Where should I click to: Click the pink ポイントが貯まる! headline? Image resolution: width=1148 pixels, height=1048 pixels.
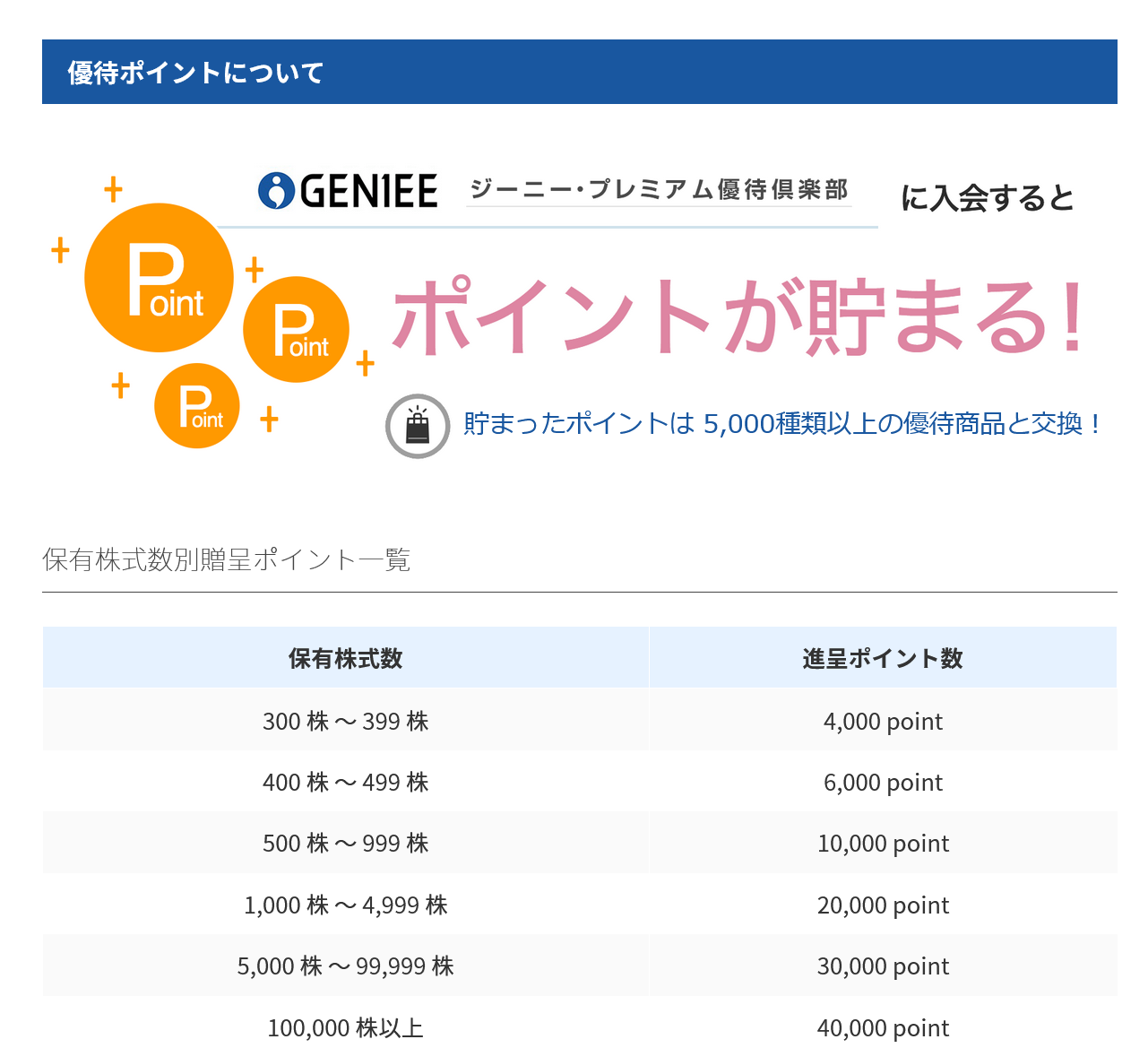point(739,317)
